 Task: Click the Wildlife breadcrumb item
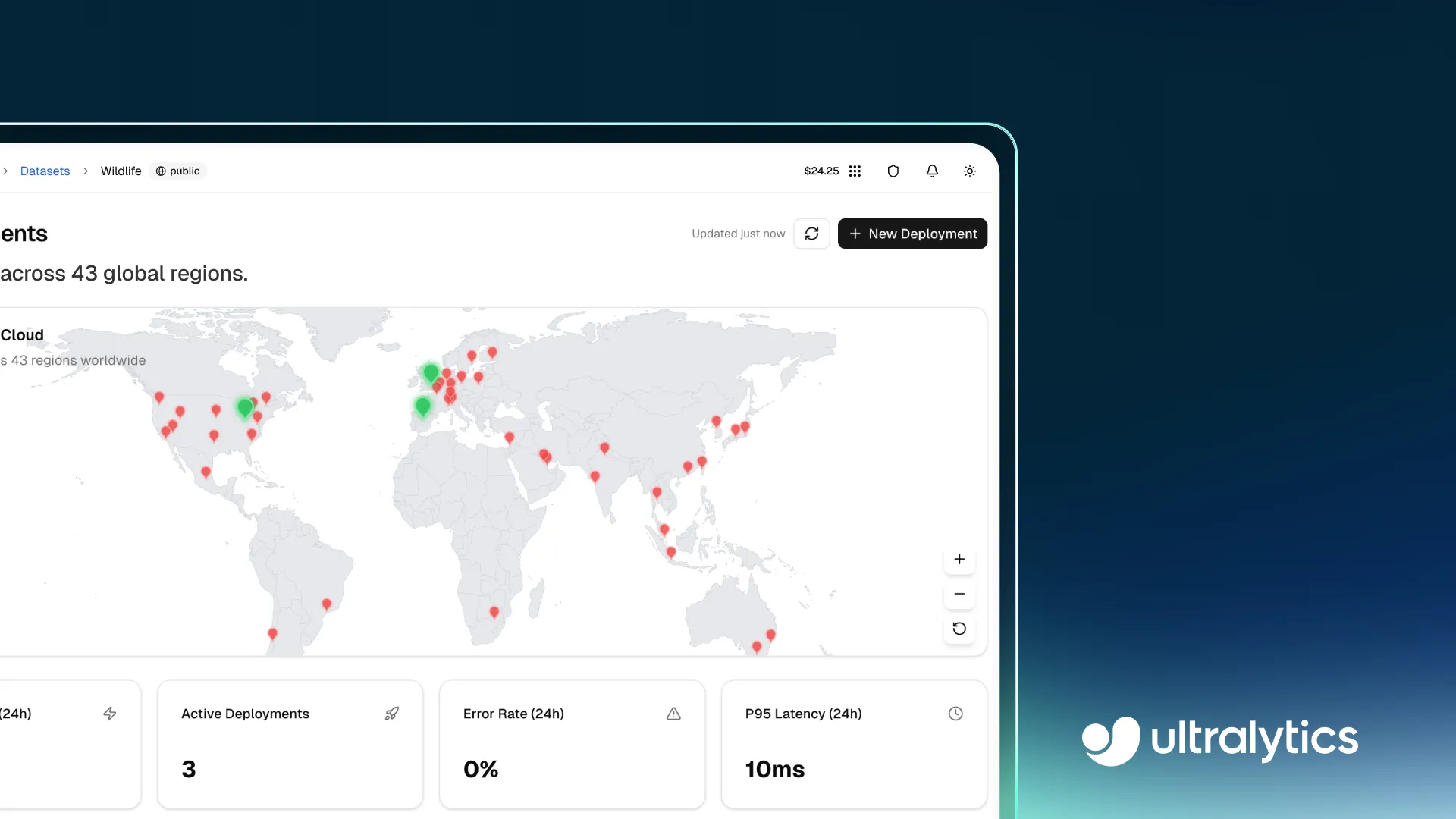[121, 171]
